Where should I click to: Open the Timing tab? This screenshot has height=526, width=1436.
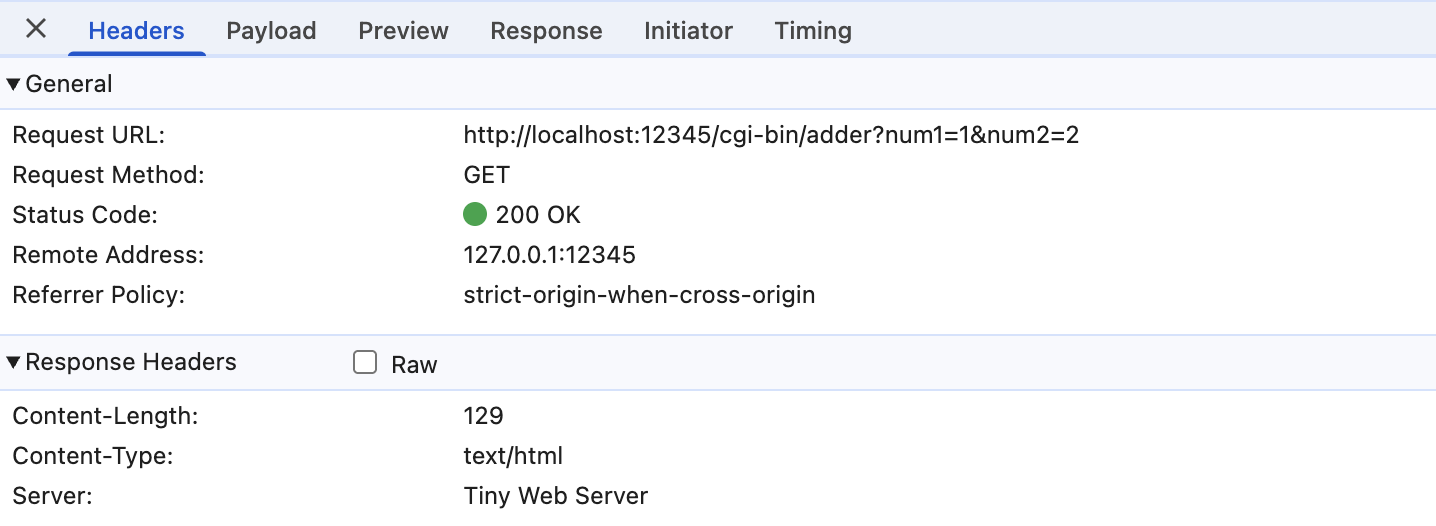[813, 31]
